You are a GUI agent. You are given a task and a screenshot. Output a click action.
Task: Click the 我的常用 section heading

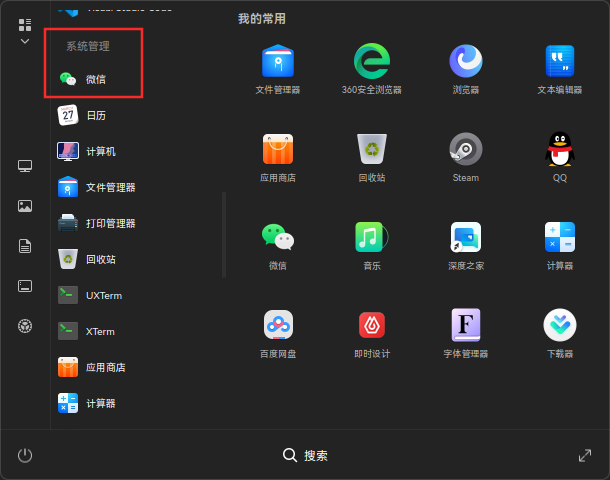coord(262,19)
